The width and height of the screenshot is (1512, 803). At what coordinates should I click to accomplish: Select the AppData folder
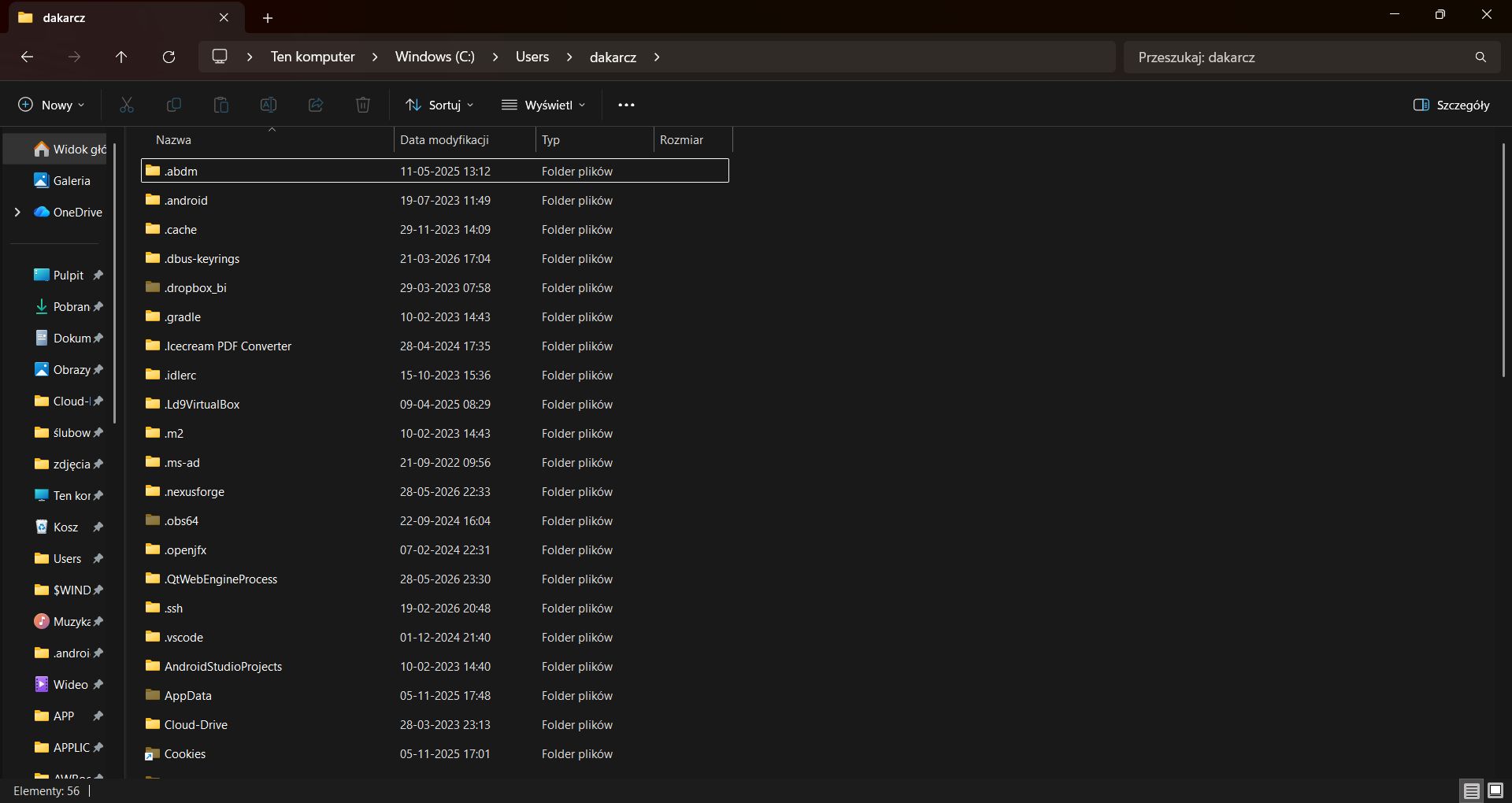pos(435,695)
